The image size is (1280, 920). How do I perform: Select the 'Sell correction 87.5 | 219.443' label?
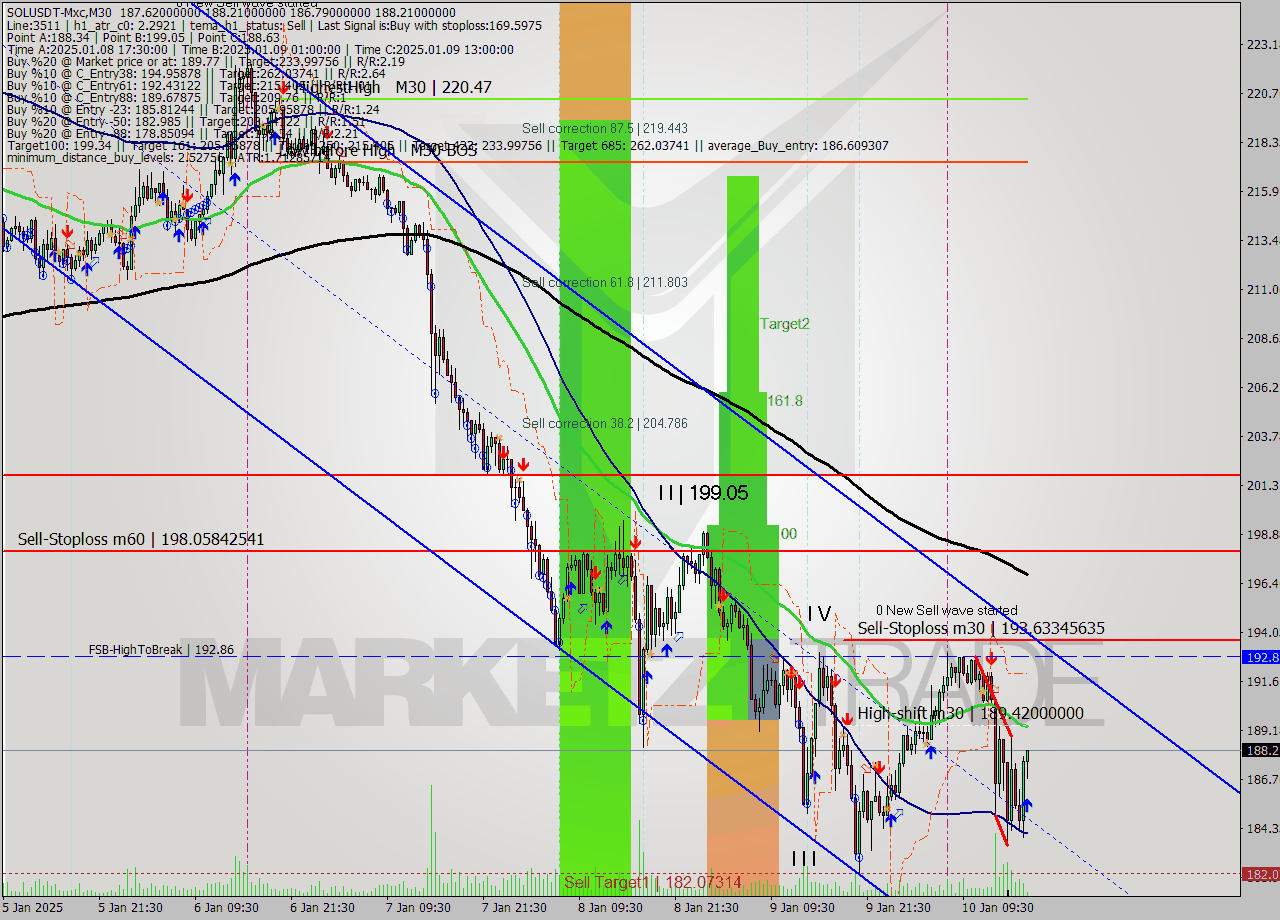(x=605, y=128)
